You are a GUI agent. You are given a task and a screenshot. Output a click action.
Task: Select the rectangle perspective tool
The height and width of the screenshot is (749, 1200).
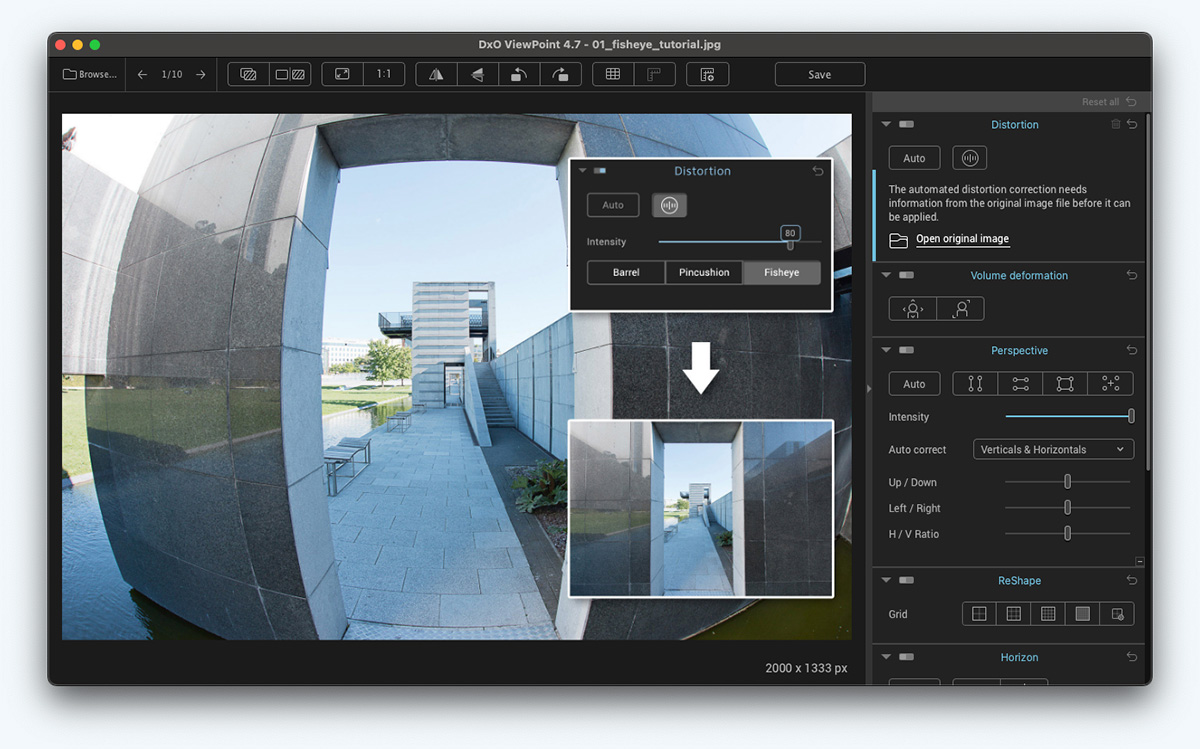pos(1065,384)
